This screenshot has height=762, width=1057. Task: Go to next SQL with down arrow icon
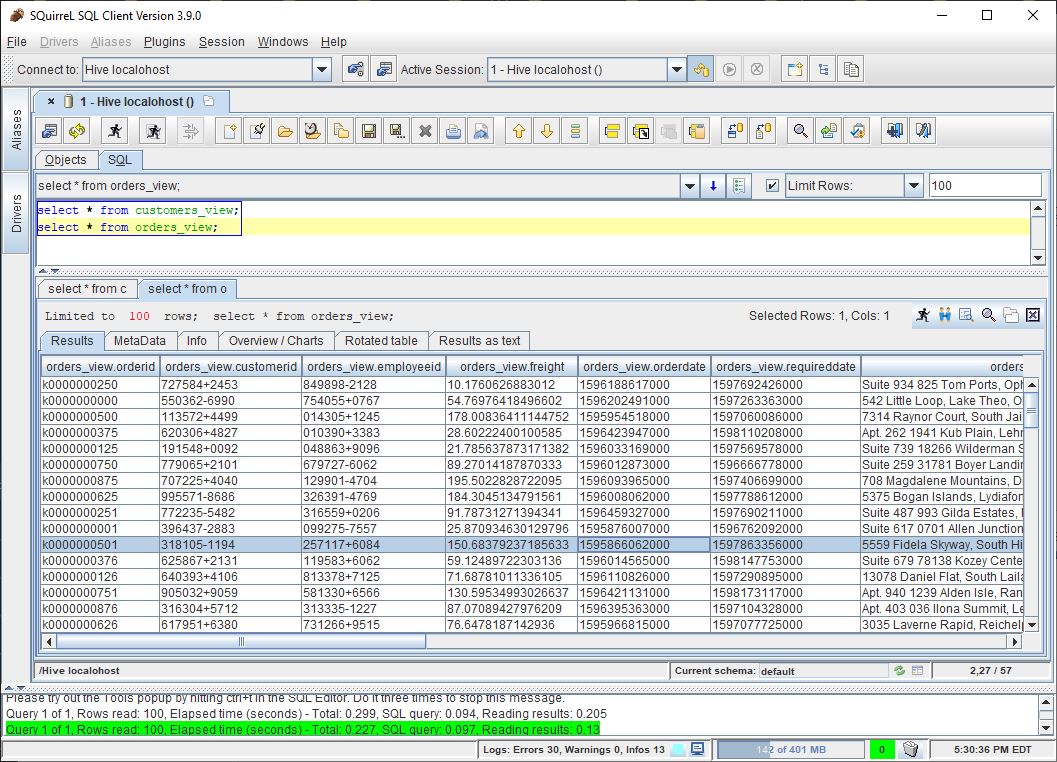[x=547, y=131]
